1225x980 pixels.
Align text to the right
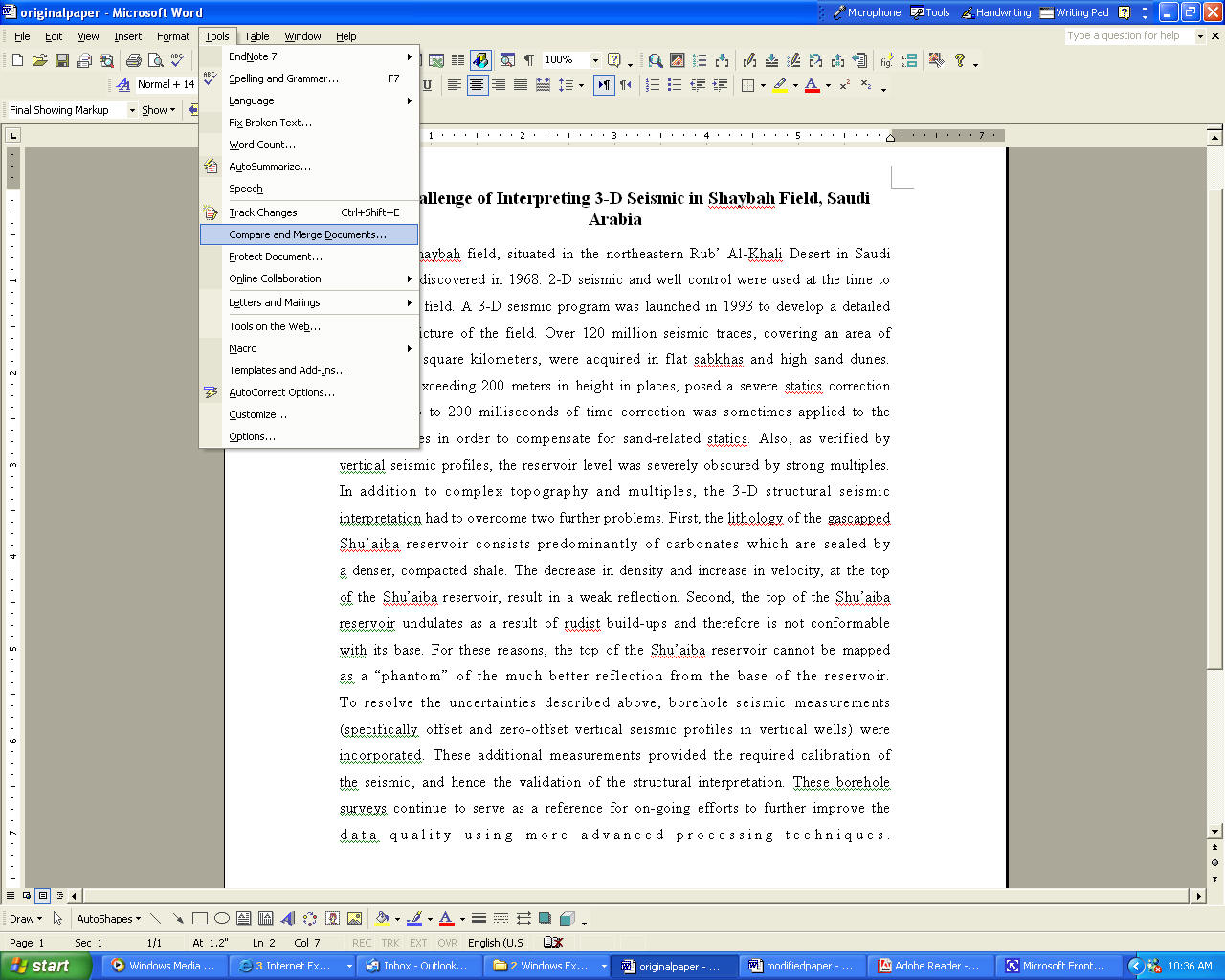[499, 85]
